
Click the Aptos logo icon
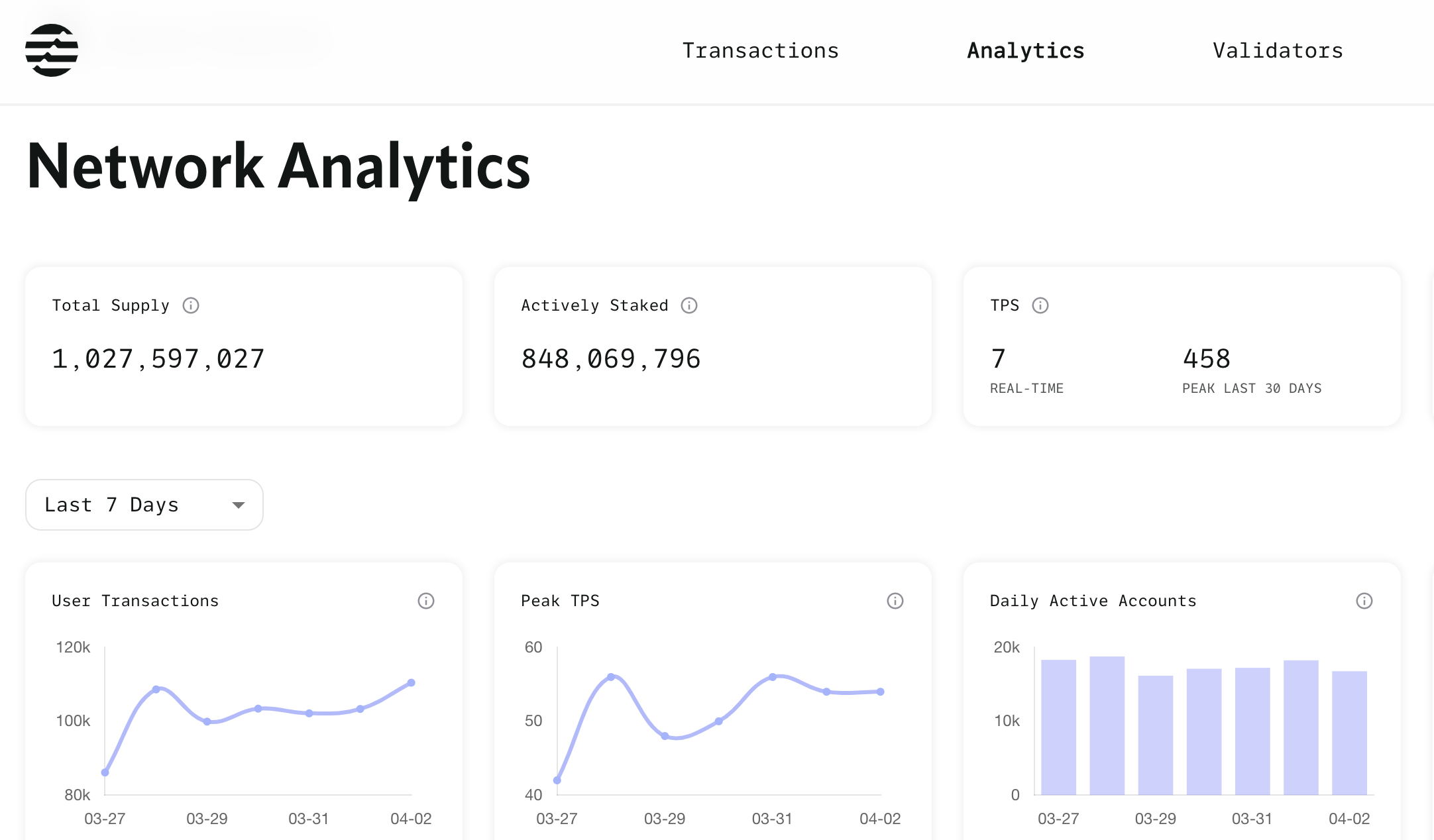point(52,50)
